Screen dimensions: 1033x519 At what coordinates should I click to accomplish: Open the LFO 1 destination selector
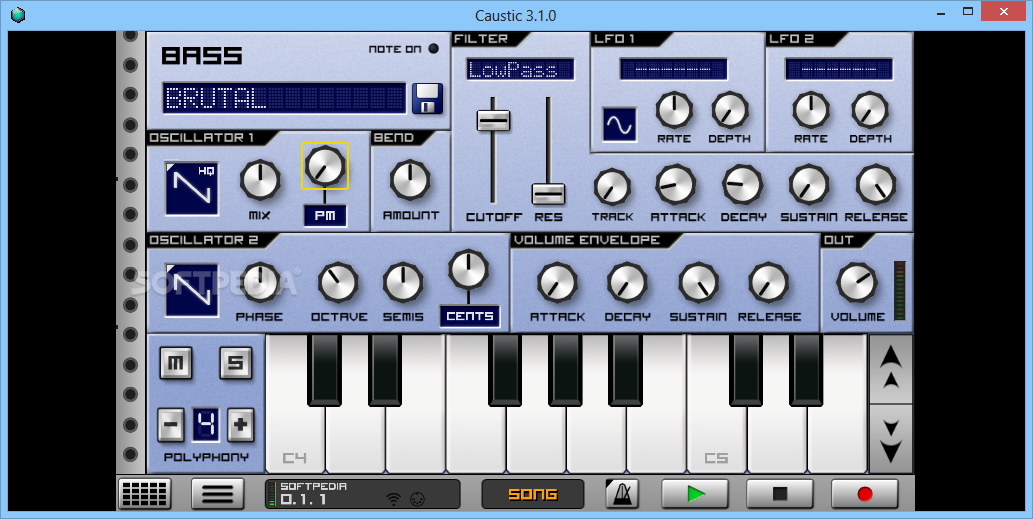673,68
